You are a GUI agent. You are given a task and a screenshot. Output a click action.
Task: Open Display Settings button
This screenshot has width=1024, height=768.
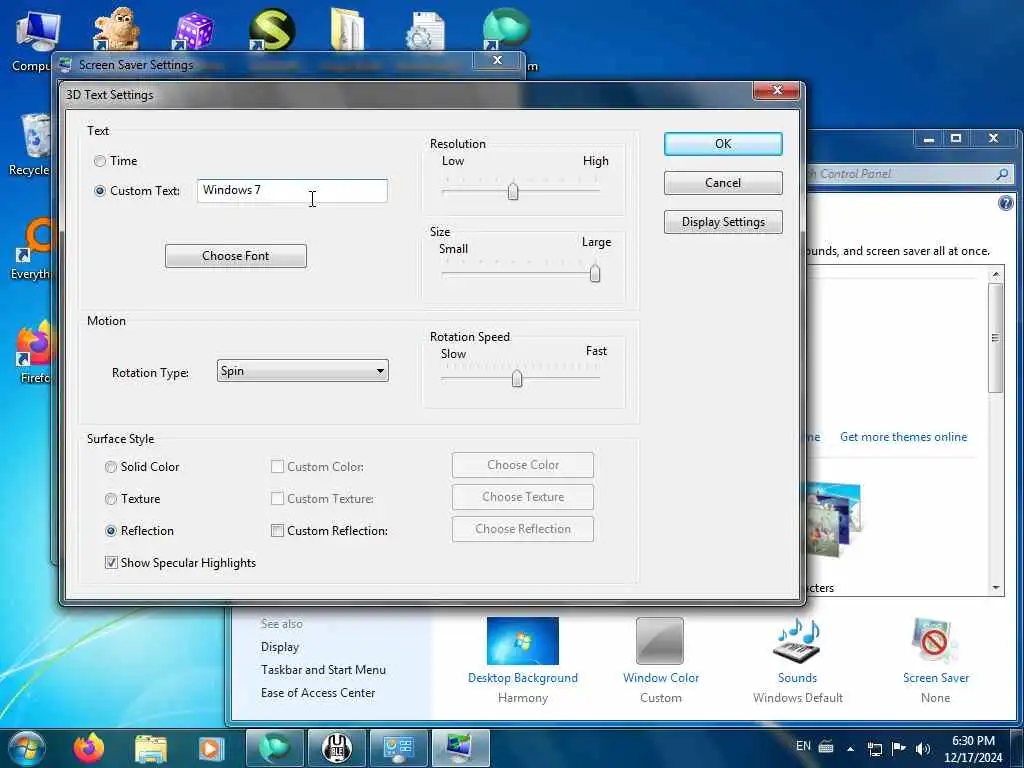pos(723,222)
